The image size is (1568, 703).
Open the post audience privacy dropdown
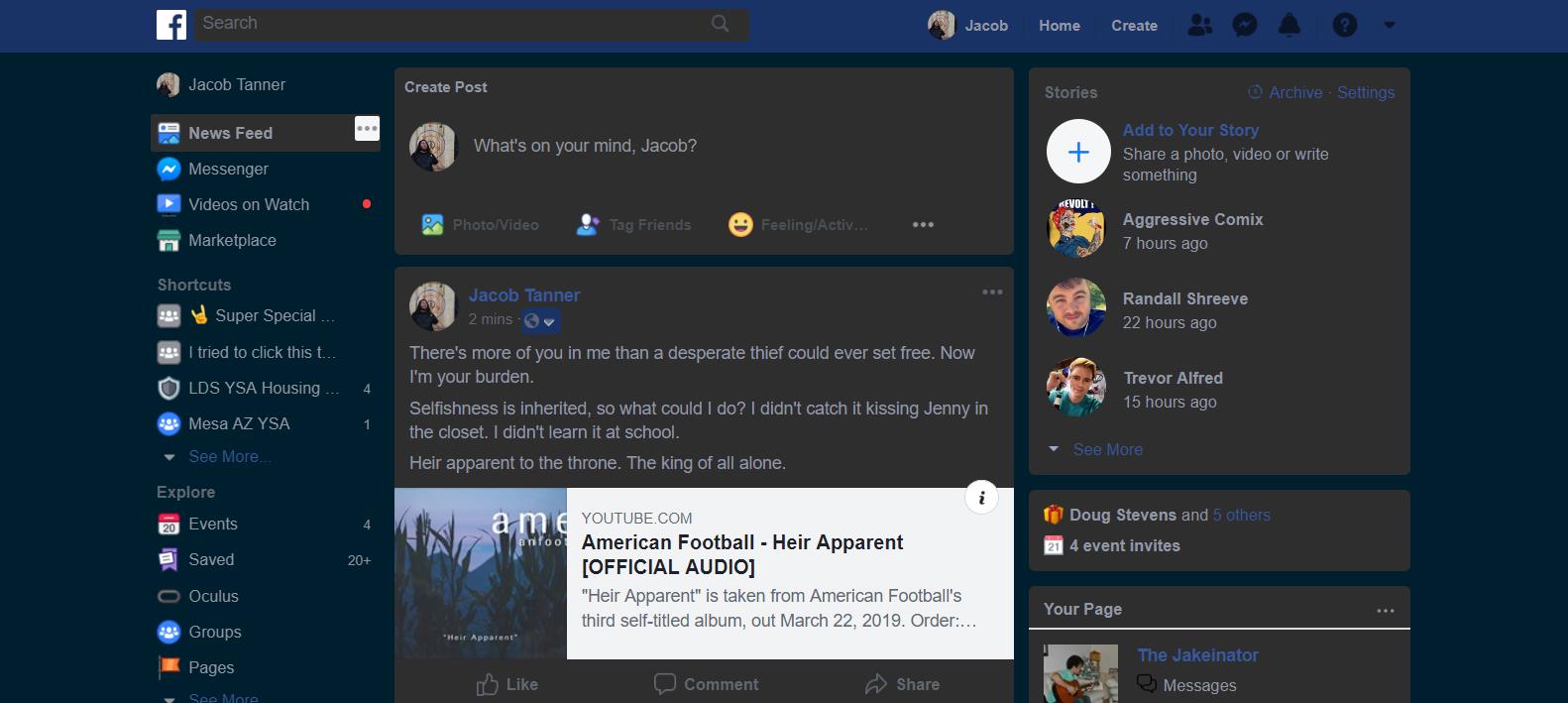point(540,320)
